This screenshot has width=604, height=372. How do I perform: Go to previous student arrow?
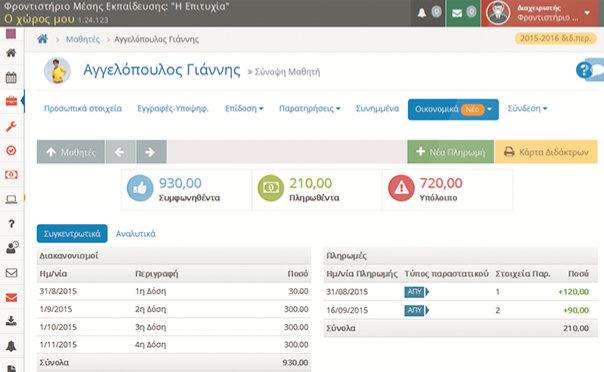point(120,152)
